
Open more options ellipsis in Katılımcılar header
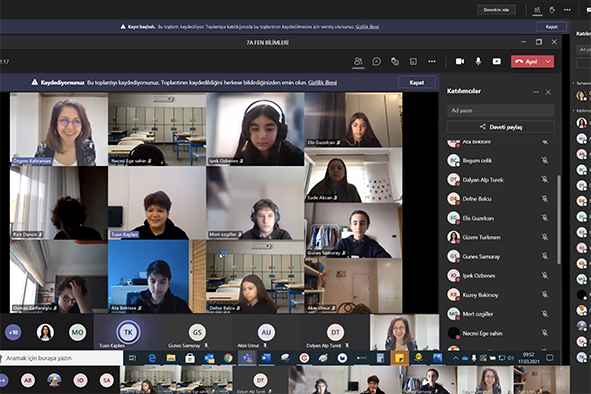[536, 92]
